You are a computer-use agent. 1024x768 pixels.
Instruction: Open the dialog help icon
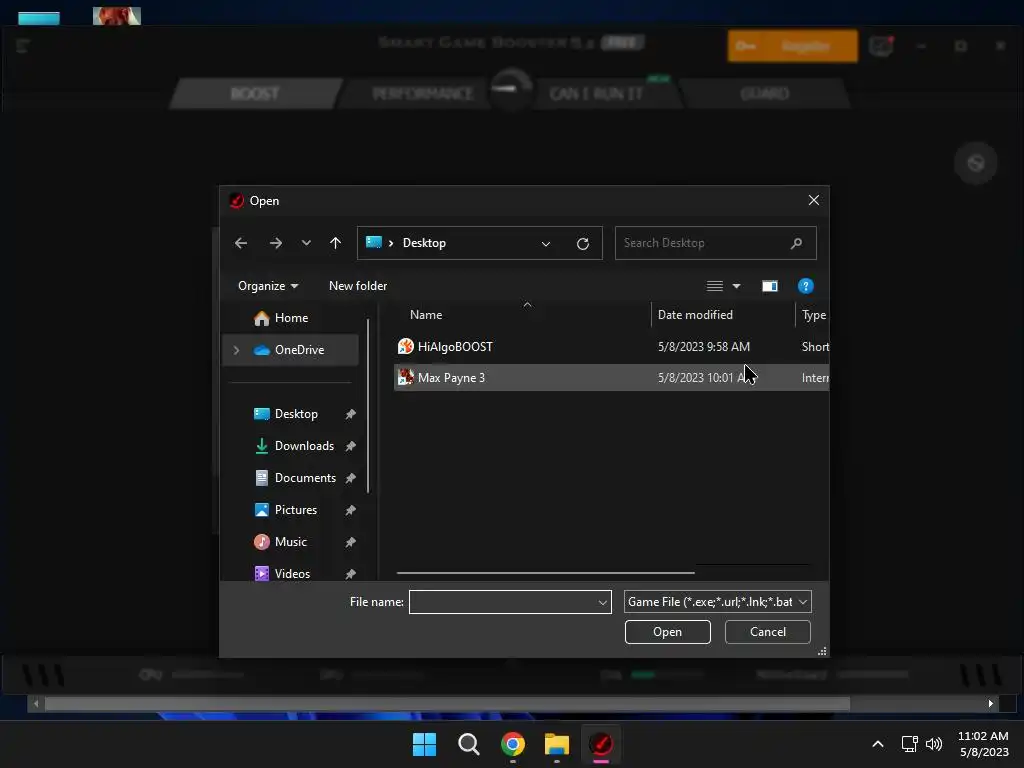(805, 286)
